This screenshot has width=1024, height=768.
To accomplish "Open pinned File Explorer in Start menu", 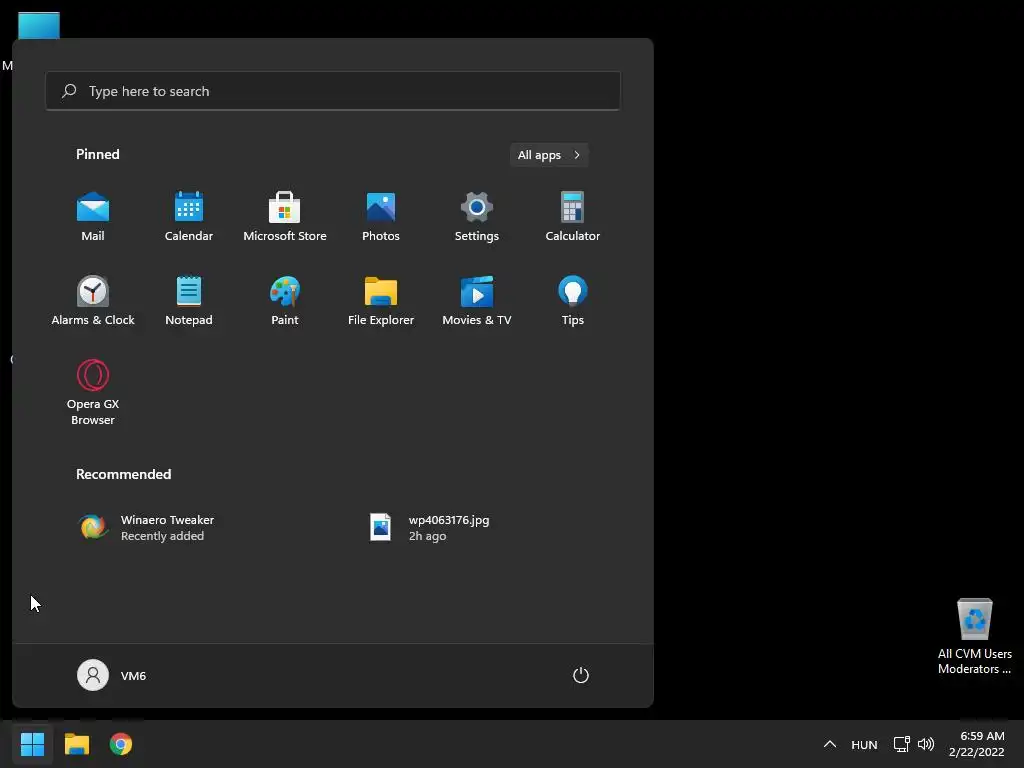I will (381, 300).
